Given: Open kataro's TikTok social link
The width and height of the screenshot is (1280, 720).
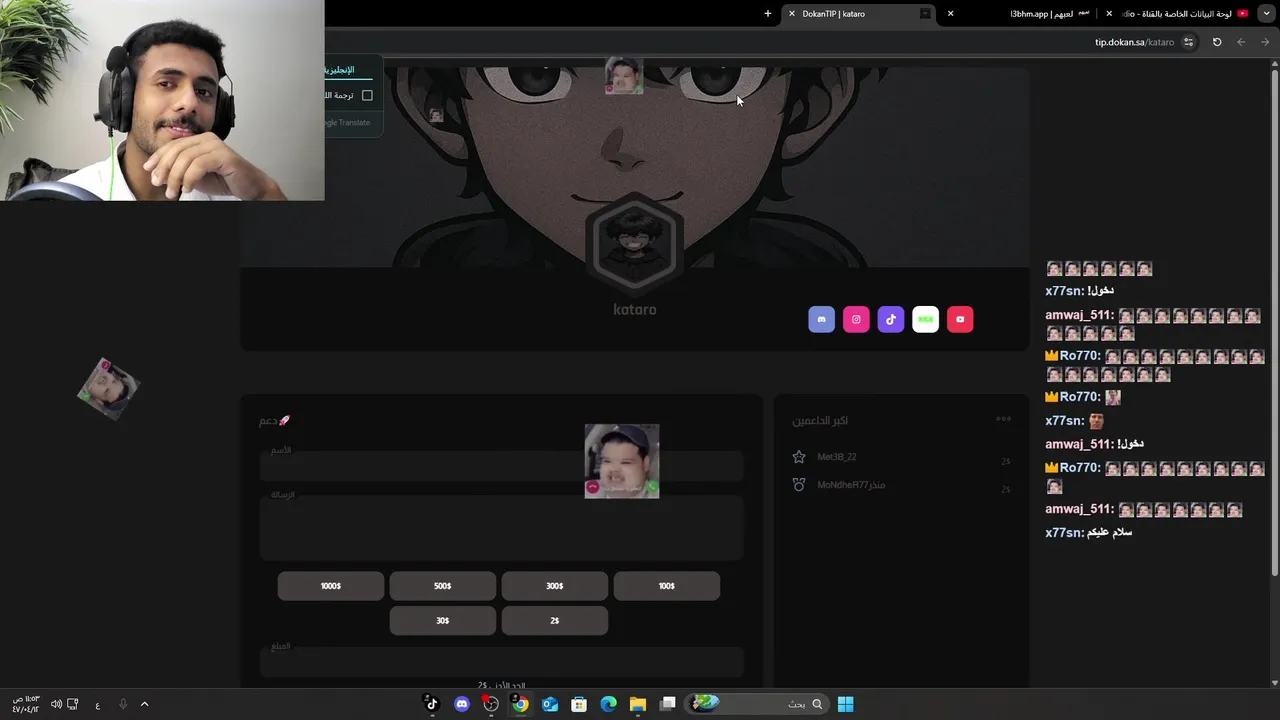Looking at the screenshot, I should pos(891,319).
